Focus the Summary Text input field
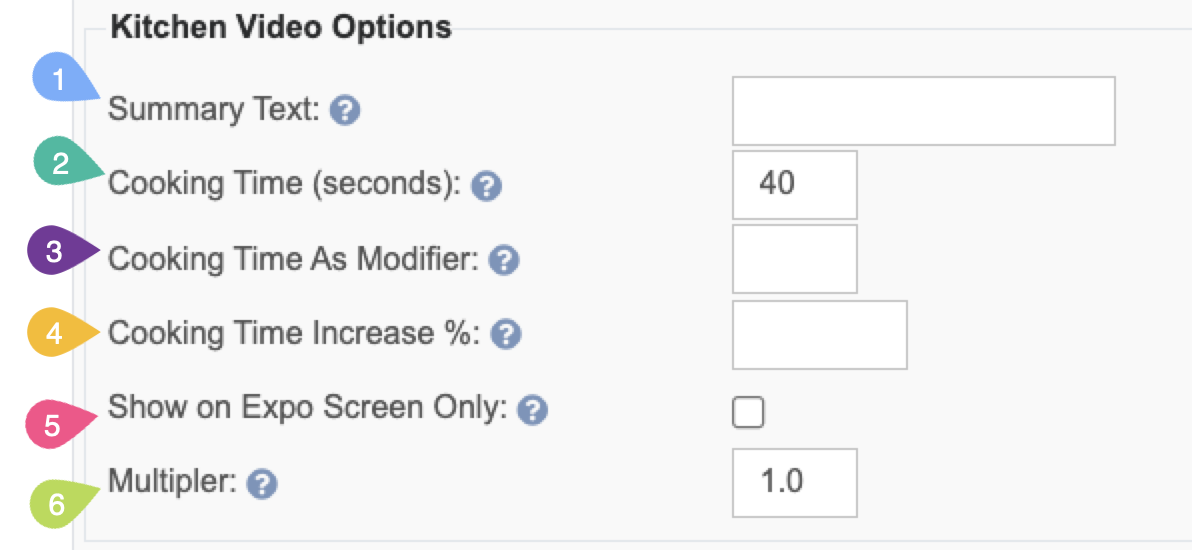The width and height of the screenshot is (1192, 550). click(x=924, y=110)
